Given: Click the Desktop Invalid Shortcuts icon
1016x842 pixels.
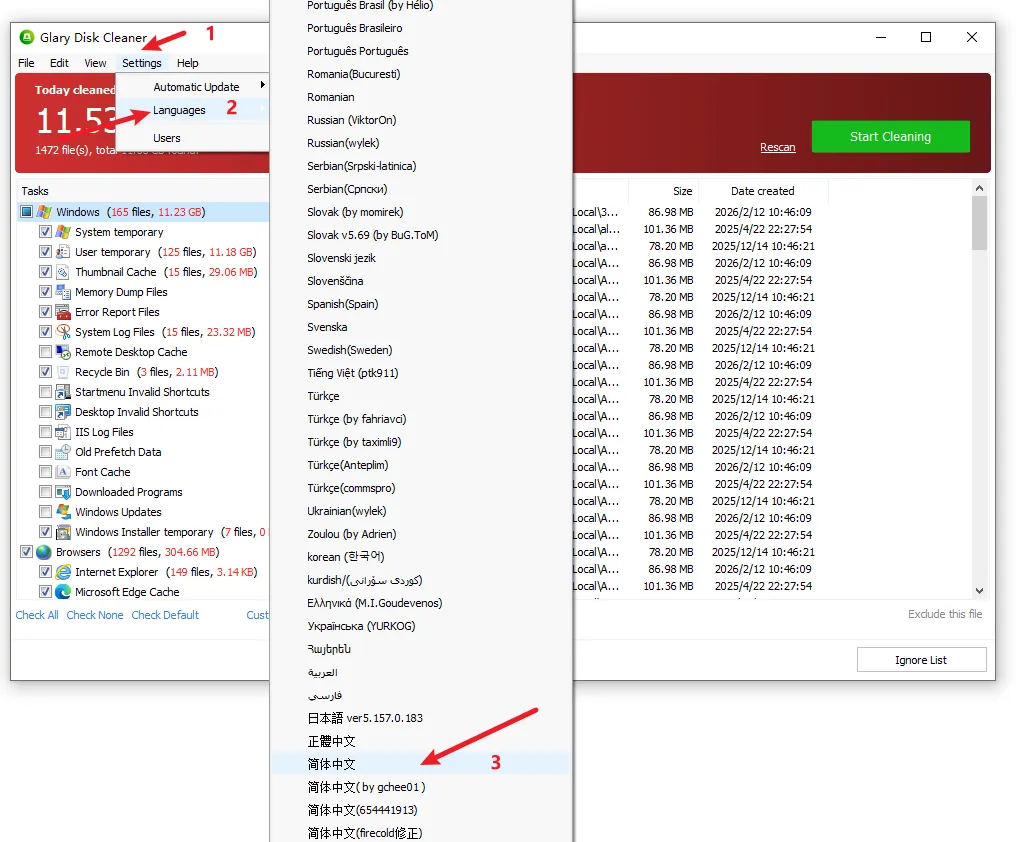Looking at the screenshot, I should (x=63, y=412).
